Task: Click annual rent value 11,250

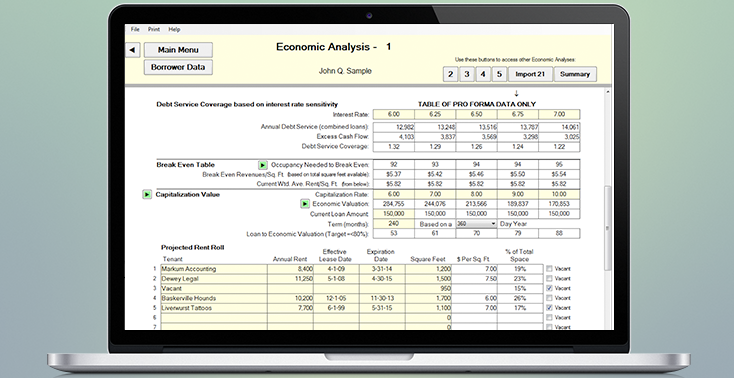Action: click(x=290, y=279)
